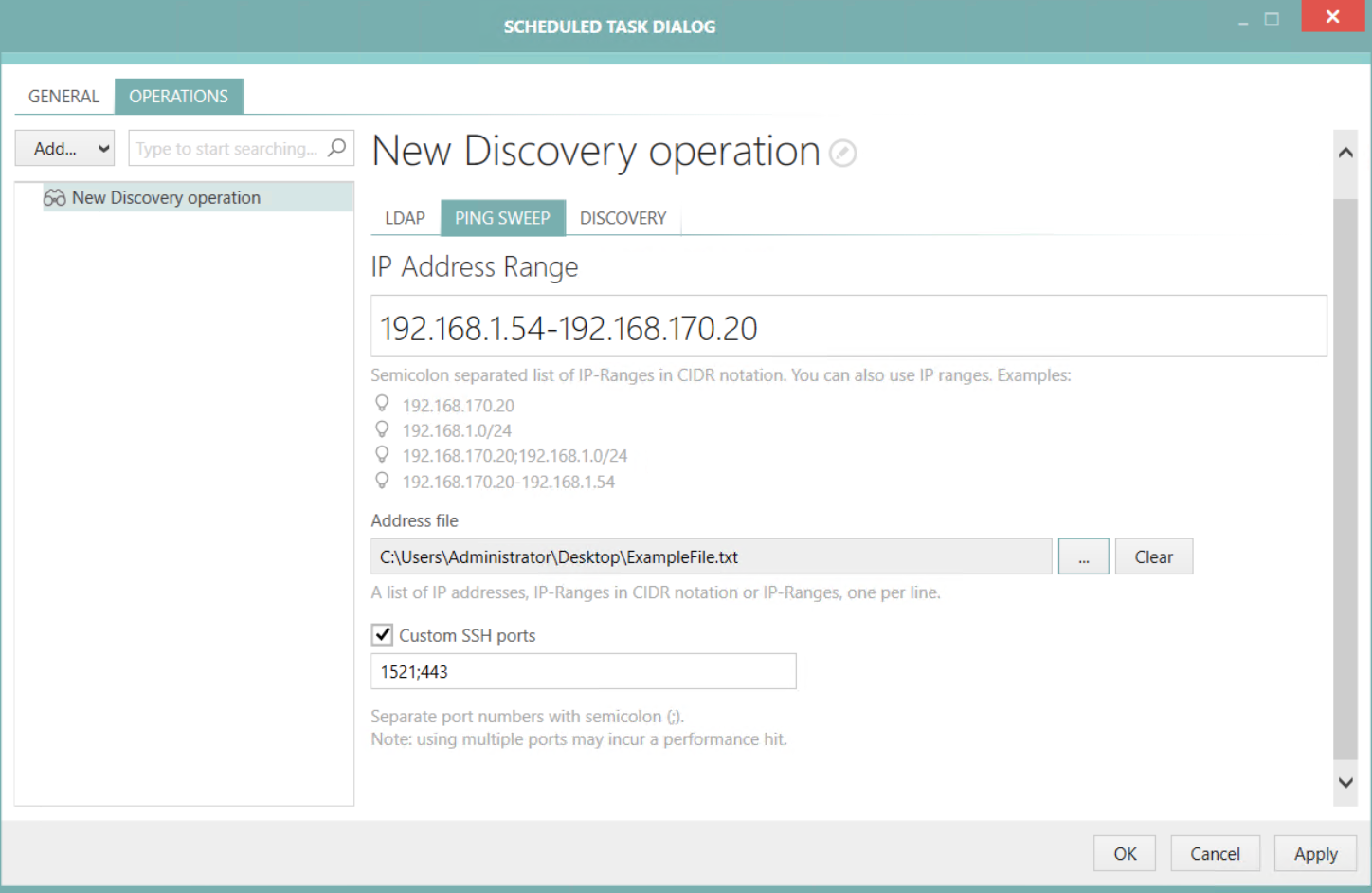Click the SSH ports field containing 1521;443
The width and height of the screenshot is (1372, 893).
[x=583, y=671]
